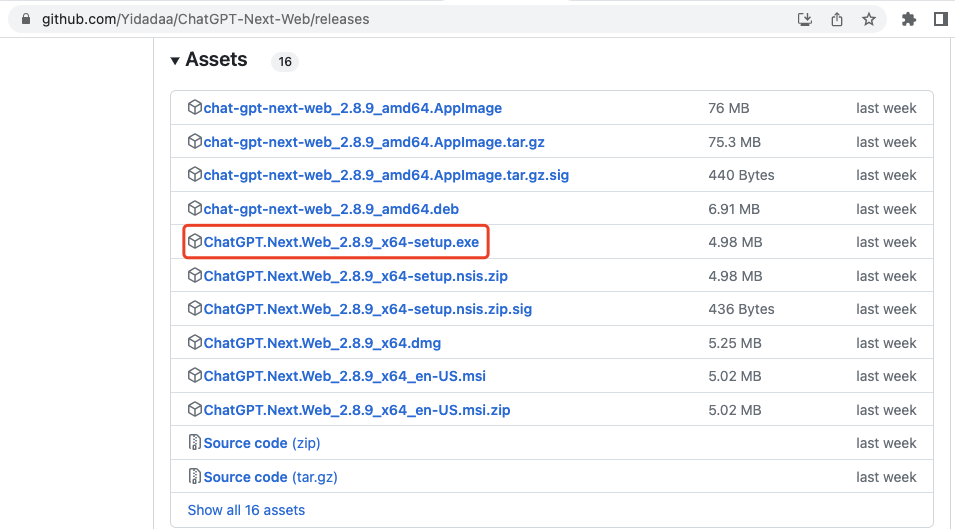This screenshot has height=529, width=955.
Task: Click the lock icon in address bar
Action: [26, 19]
